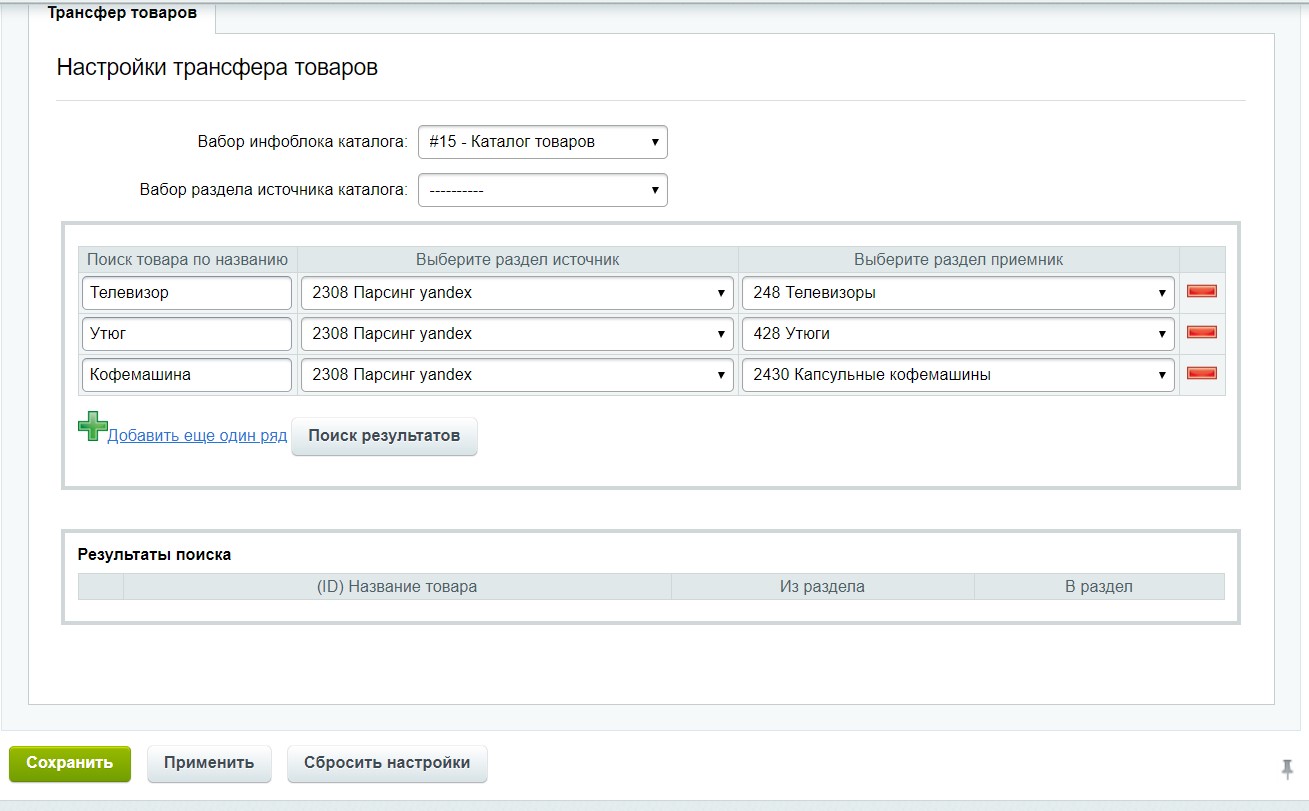1309x811 pixels.
Task: Click the Результаты поиска heading
Action: tap(154, 554)
